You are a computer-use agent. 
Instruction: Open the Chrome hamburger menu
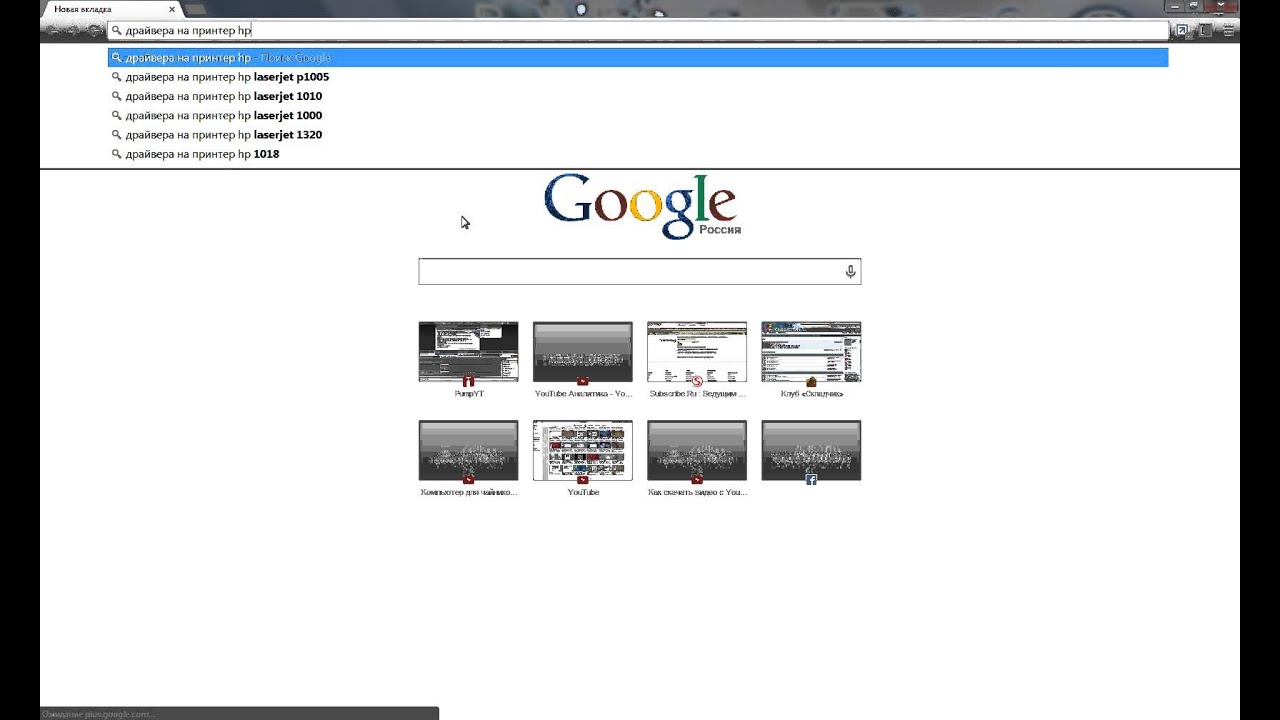(x=1229, y=31)
